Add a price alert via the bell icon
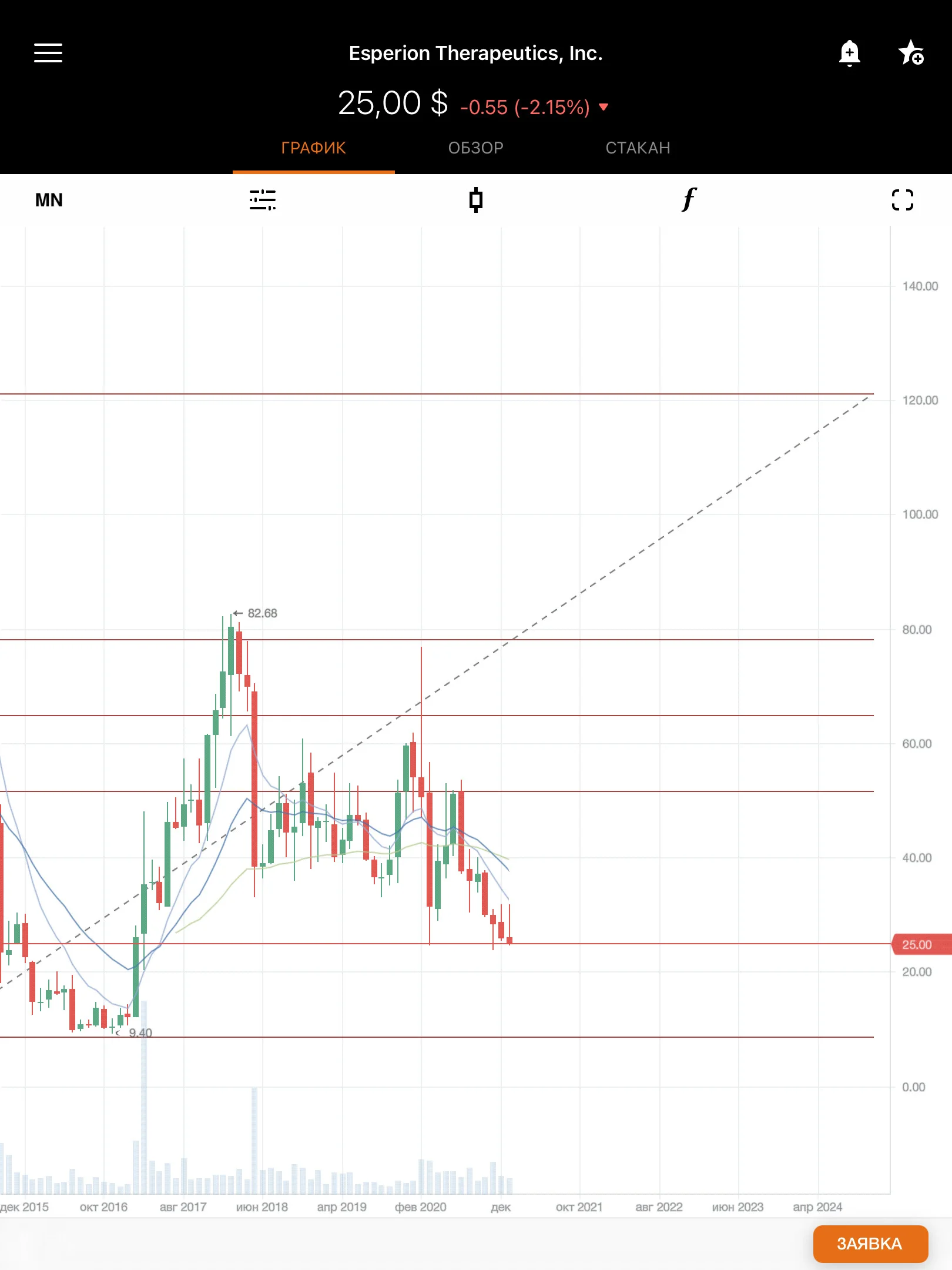 coord(849,54)
